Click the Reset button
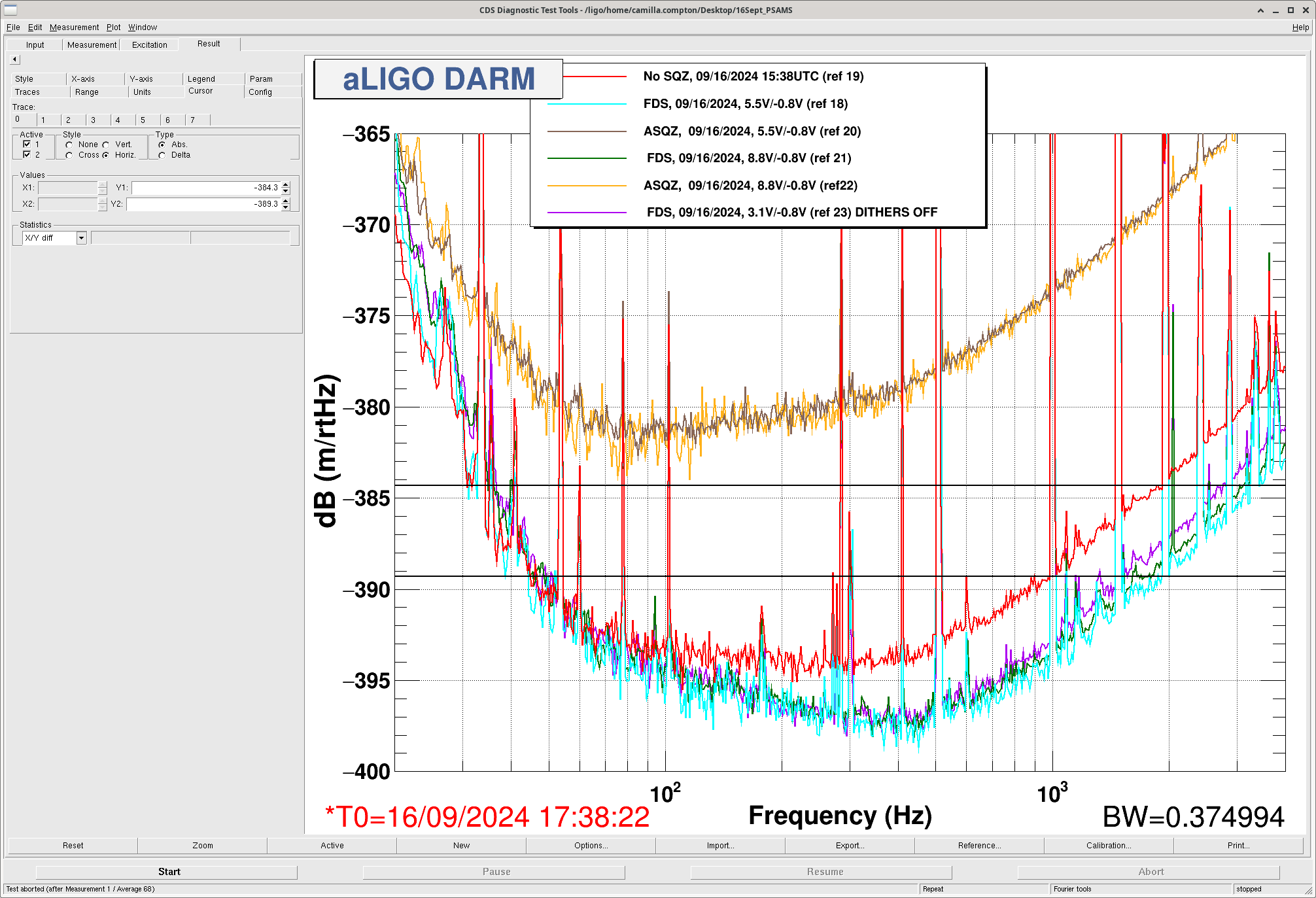This screenshot has height=898, width=1316. click(x=73, y=846)
